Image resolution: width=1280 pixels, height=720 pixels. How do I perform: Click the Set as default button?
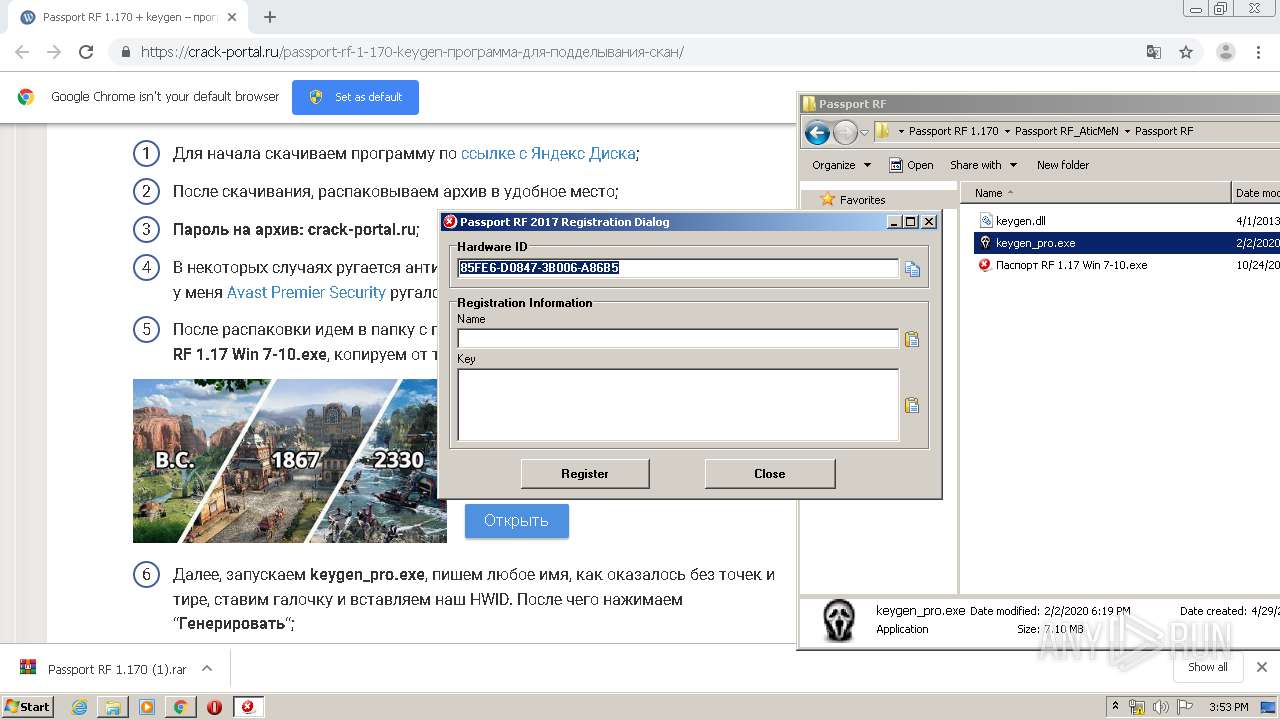coord(355,97)
